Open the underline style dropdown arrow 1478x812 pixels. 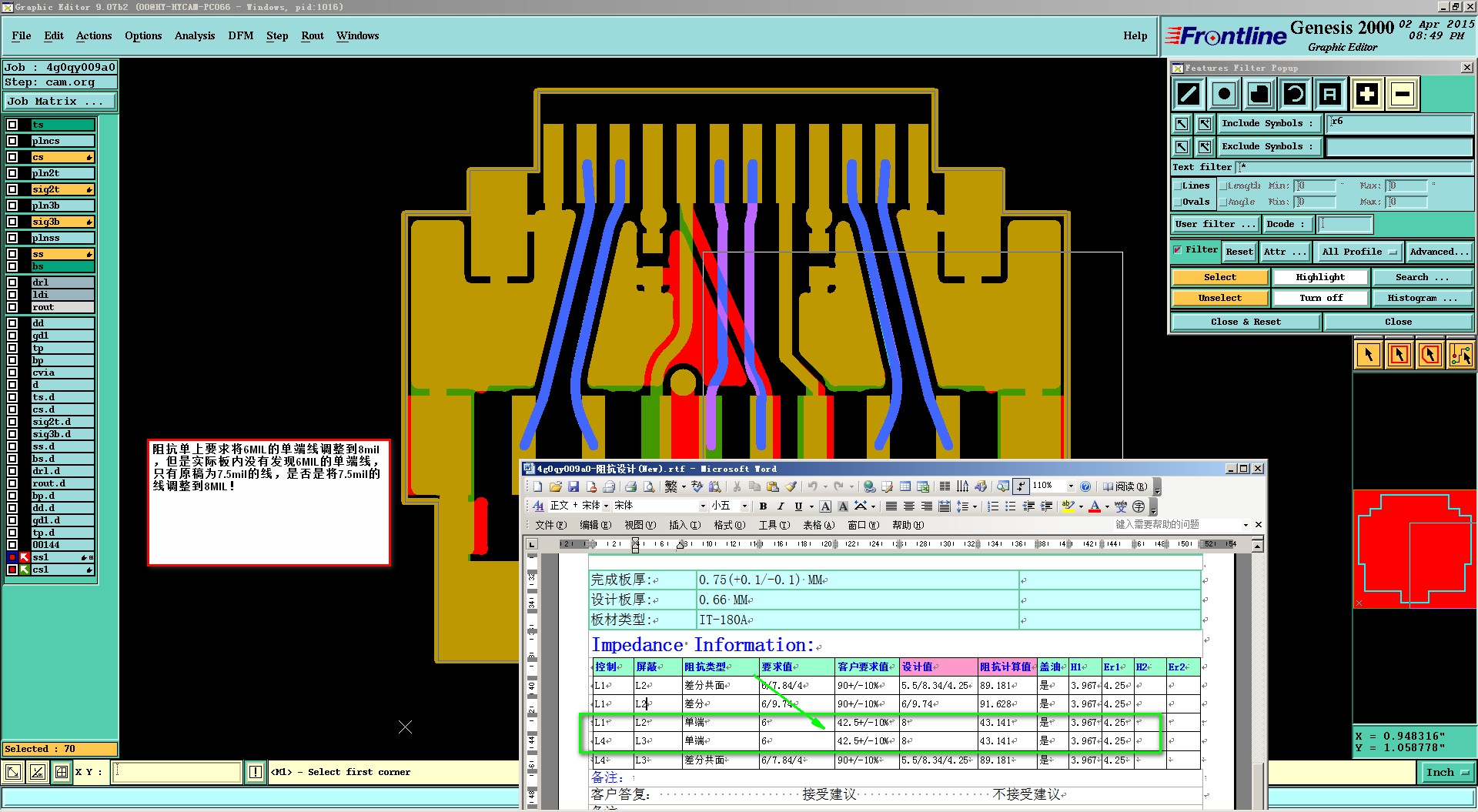coord(811,506)
